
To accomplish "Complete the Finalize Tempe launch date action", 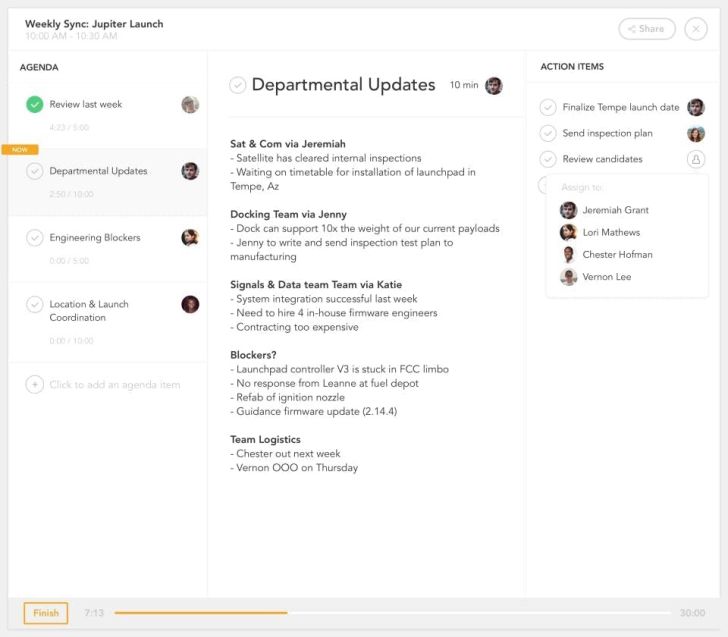I will pyautogui.click(x=548, y=107).
